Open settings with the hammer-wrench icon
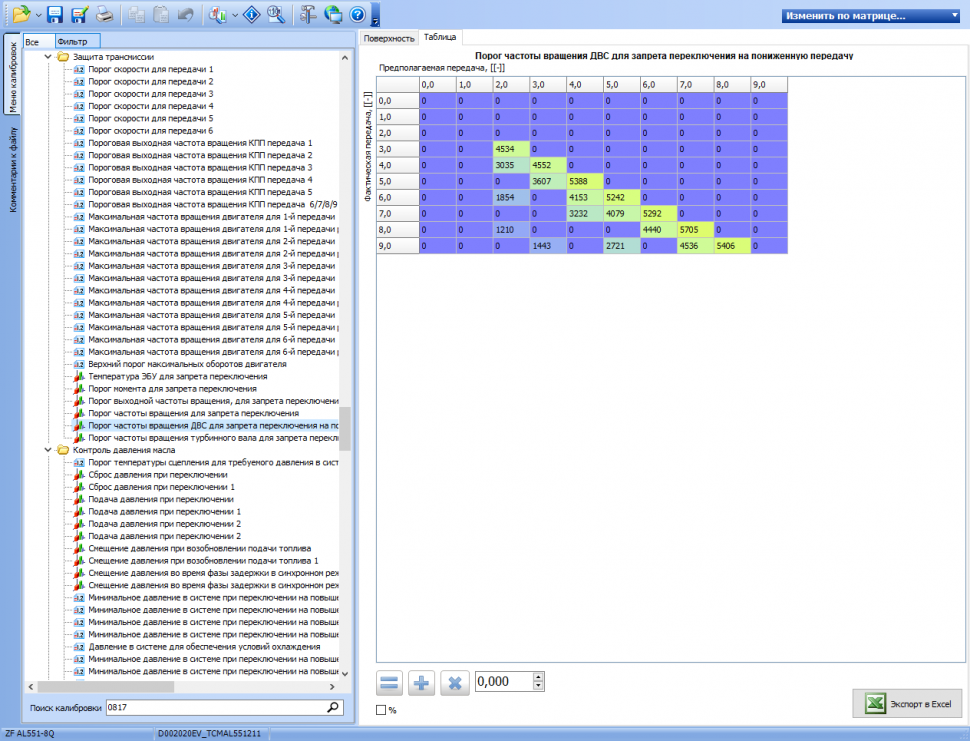 (308, 14)
